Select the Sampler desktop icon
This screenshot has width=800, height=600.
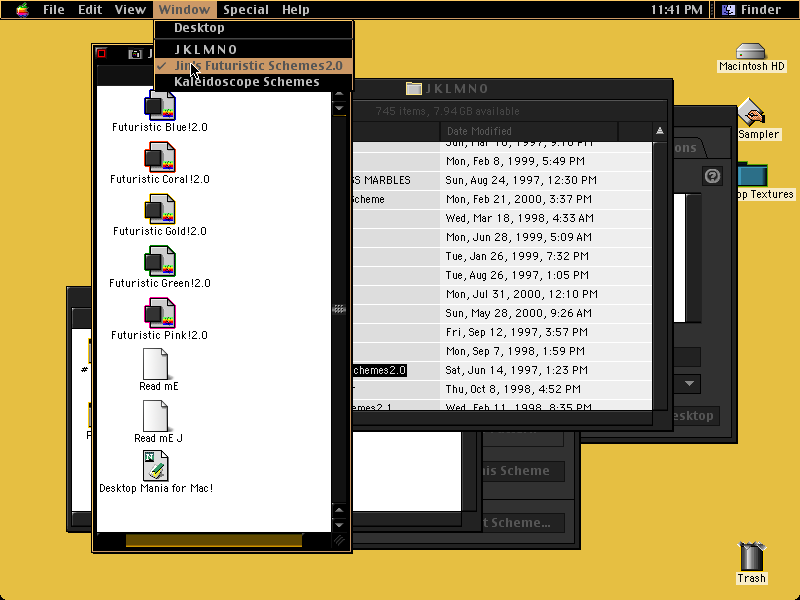coord(751,112)
